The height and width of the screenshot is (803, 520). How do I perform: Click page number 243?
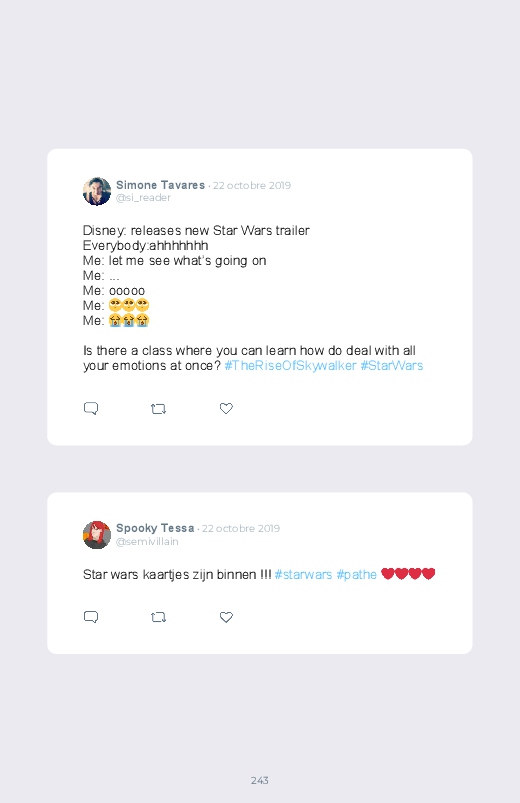[260, 780]
